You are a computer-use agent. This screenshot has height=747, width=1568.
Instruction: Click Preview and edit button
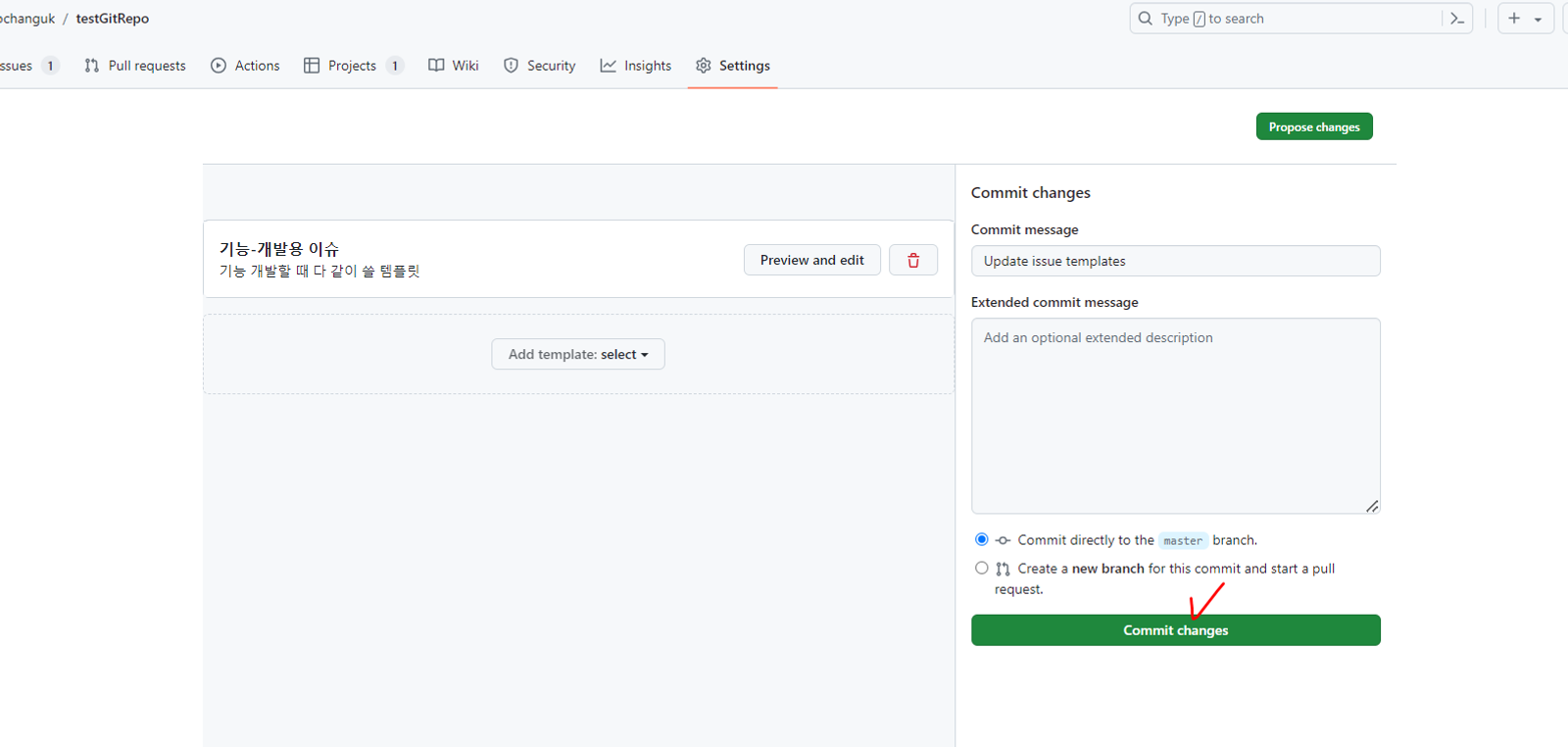click(x=812, y=260)
